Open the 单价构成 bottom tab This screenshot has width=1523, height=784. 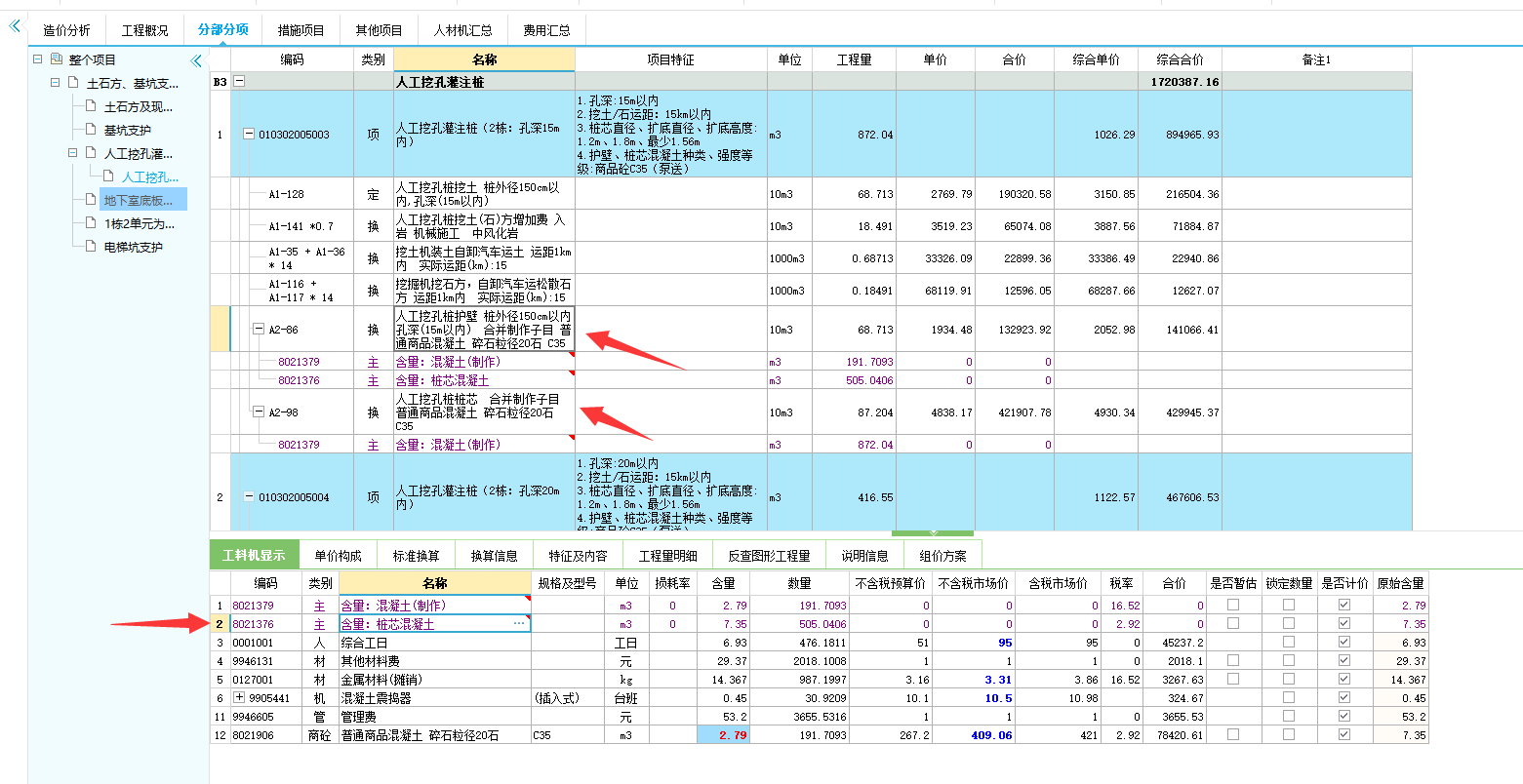click(x=339, y=555)
